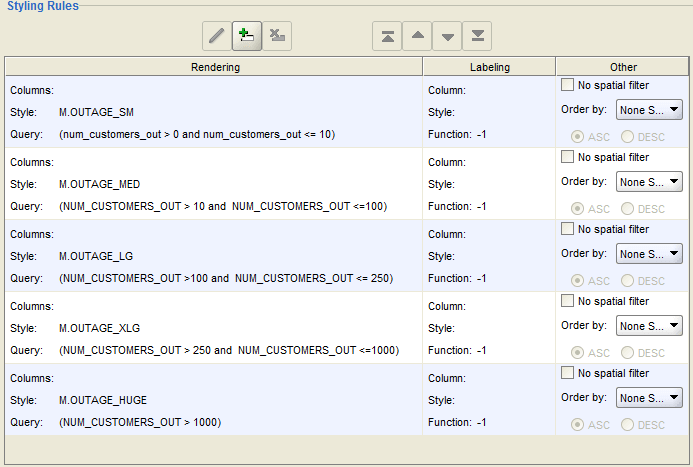Click the Rendering column header
The height and width of the screenshot is (467, 693).
[x=214, y=67]
